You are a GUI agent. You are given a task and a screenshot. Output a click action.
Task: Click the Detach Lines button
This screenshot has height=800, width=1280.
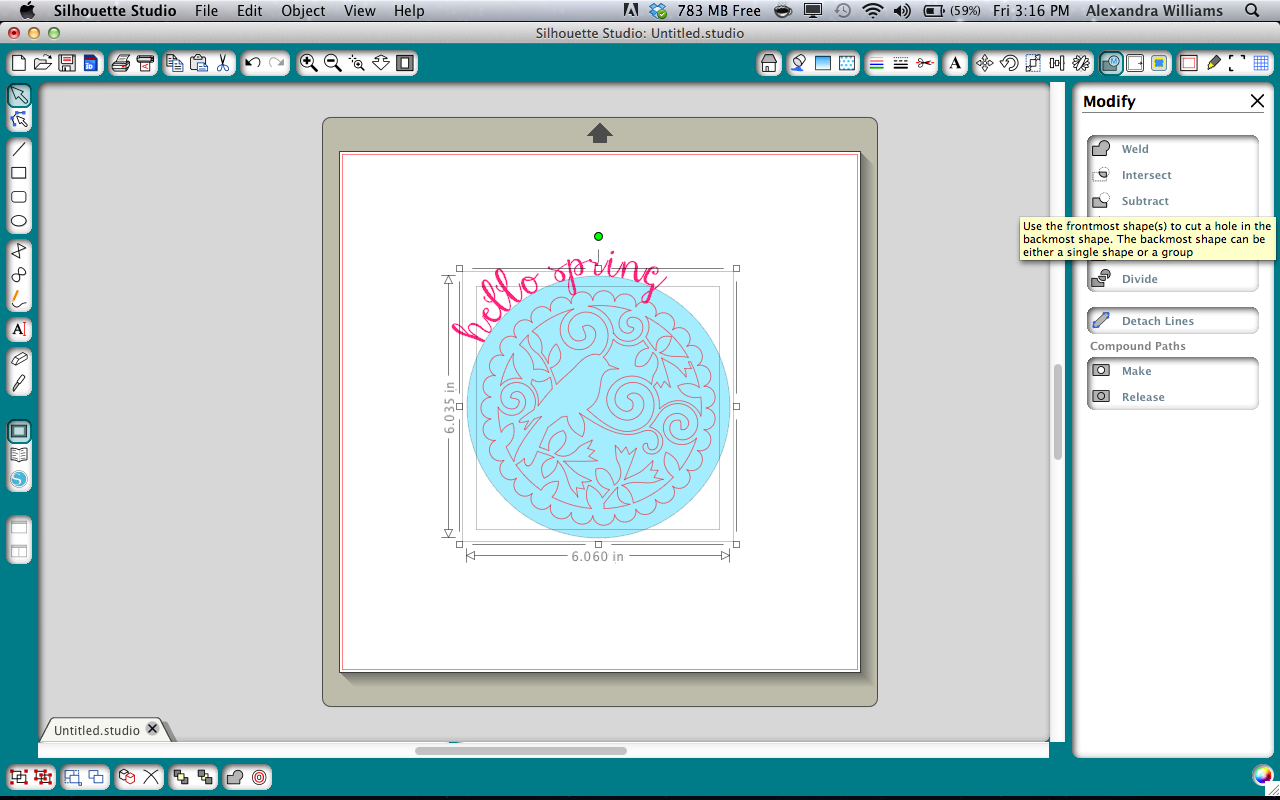coord(1172,321)
